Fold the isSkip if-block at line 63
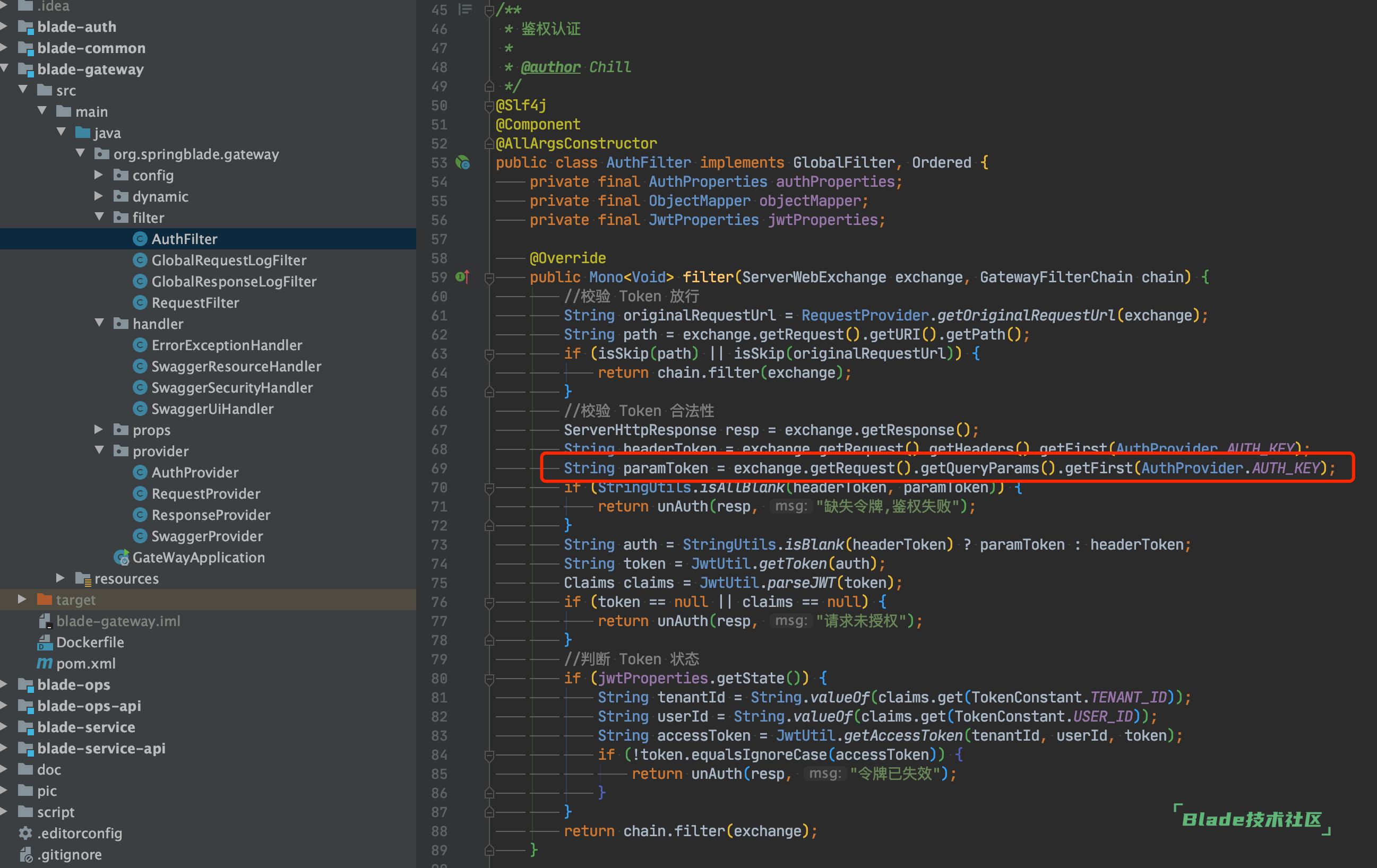Viewport: 1377px width, 868px height. 489,354
